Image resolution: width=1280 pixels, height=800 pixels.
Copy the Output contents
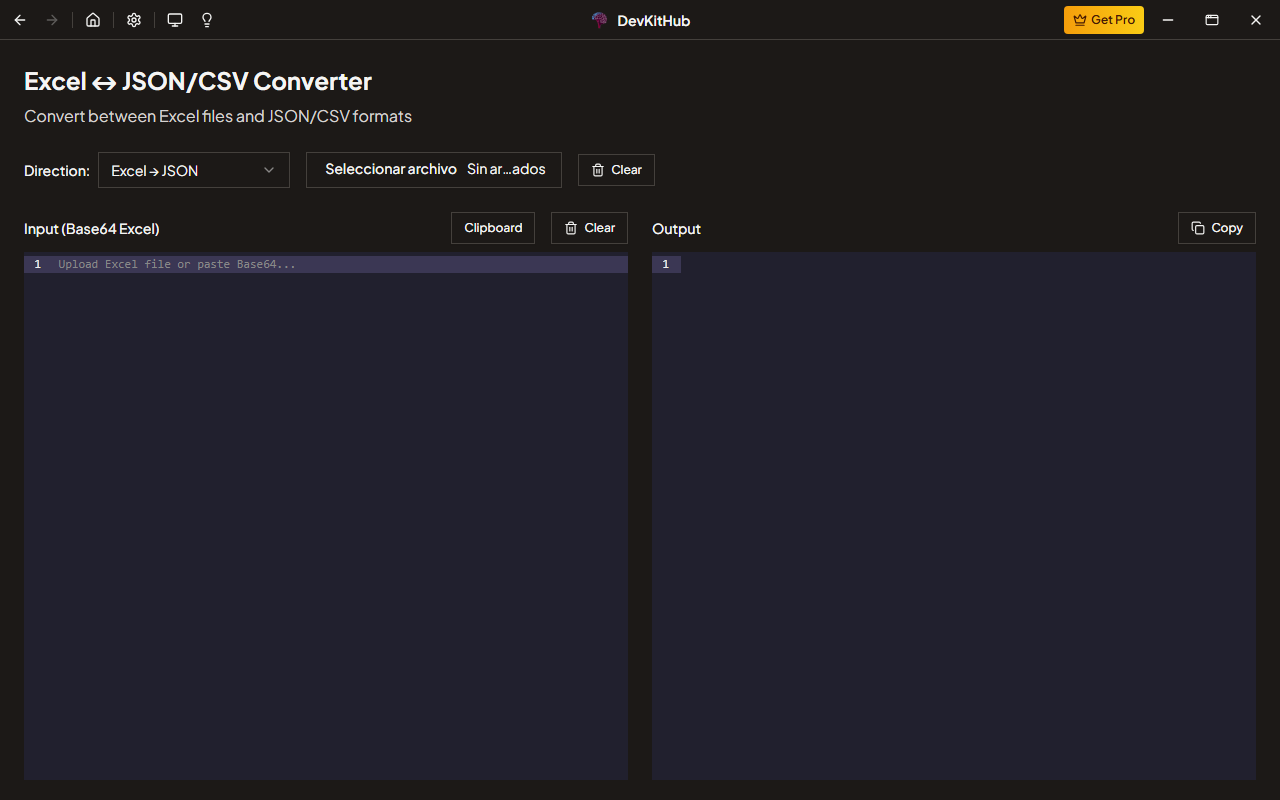1217,228
